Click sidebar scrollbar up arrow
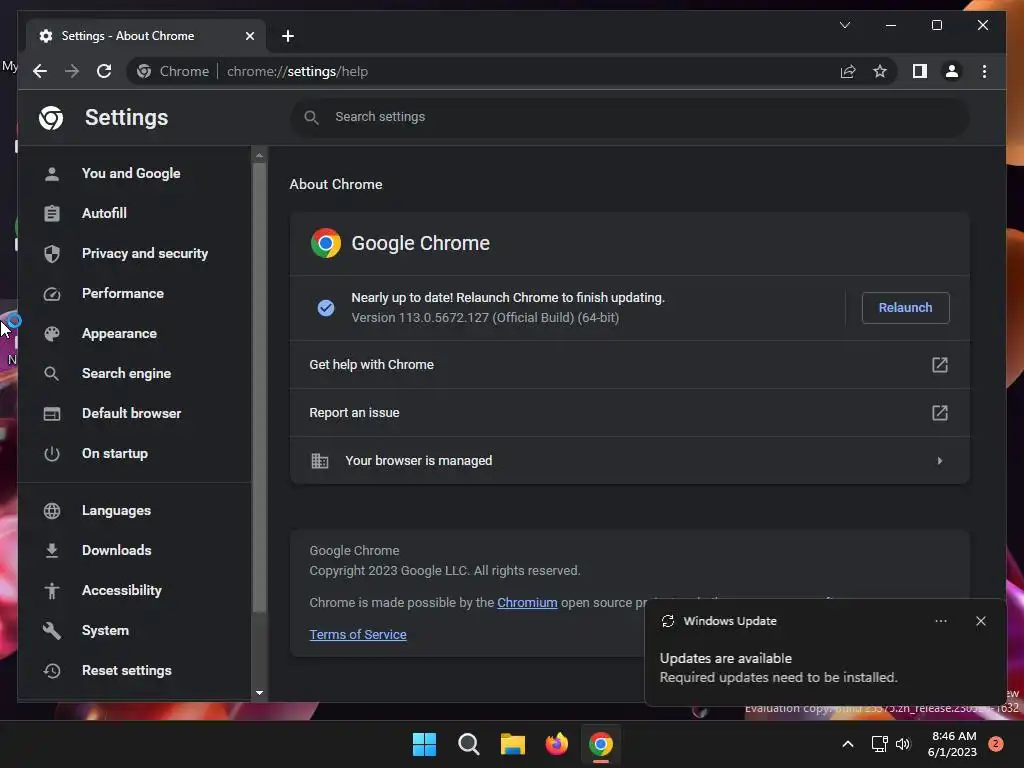Screen dimensions: 1024x768 click(x=259, y=155)
